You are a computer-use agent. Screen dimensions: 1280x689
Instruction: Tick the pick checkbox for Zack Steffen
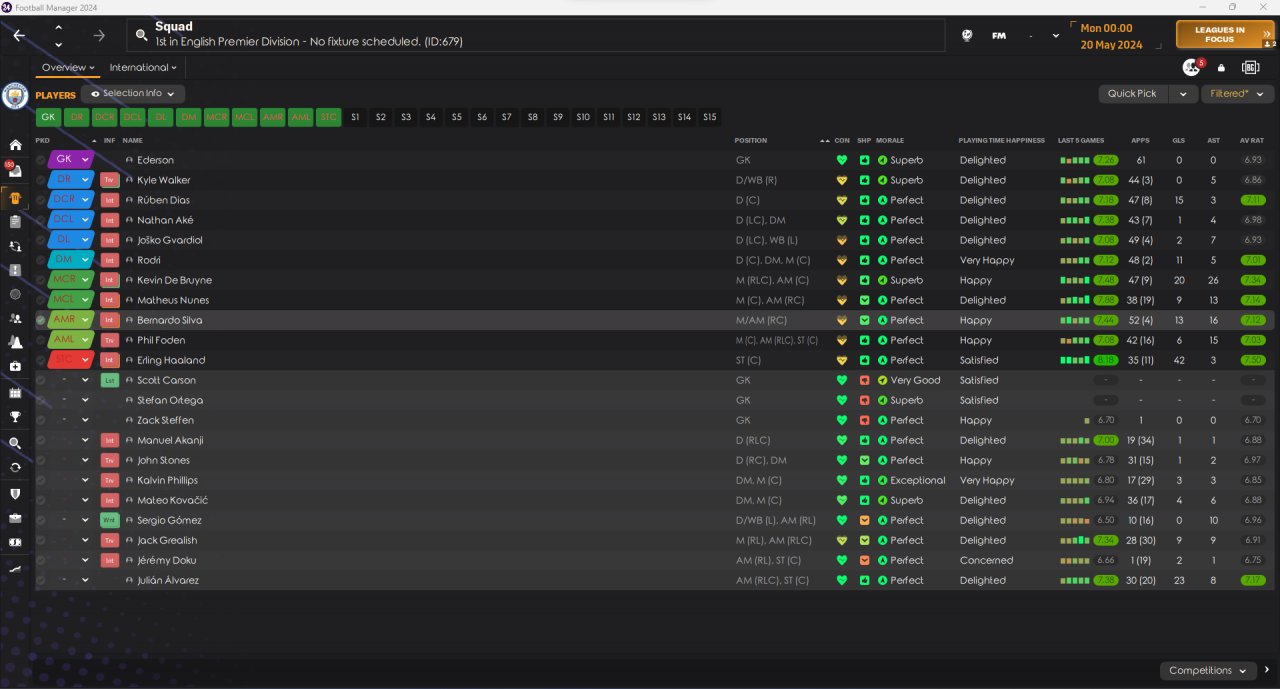coord(41,420)
